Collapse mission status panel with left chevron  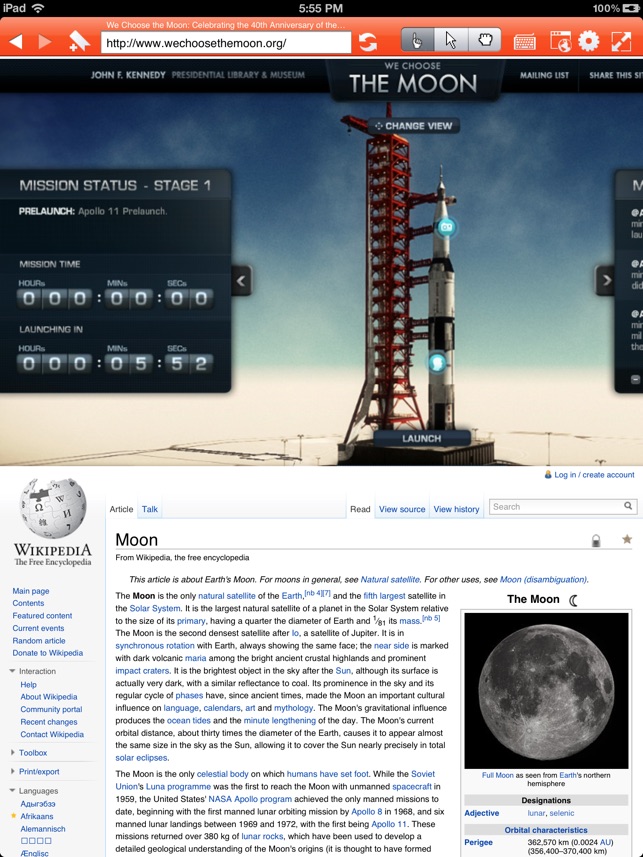pos(241,280)
